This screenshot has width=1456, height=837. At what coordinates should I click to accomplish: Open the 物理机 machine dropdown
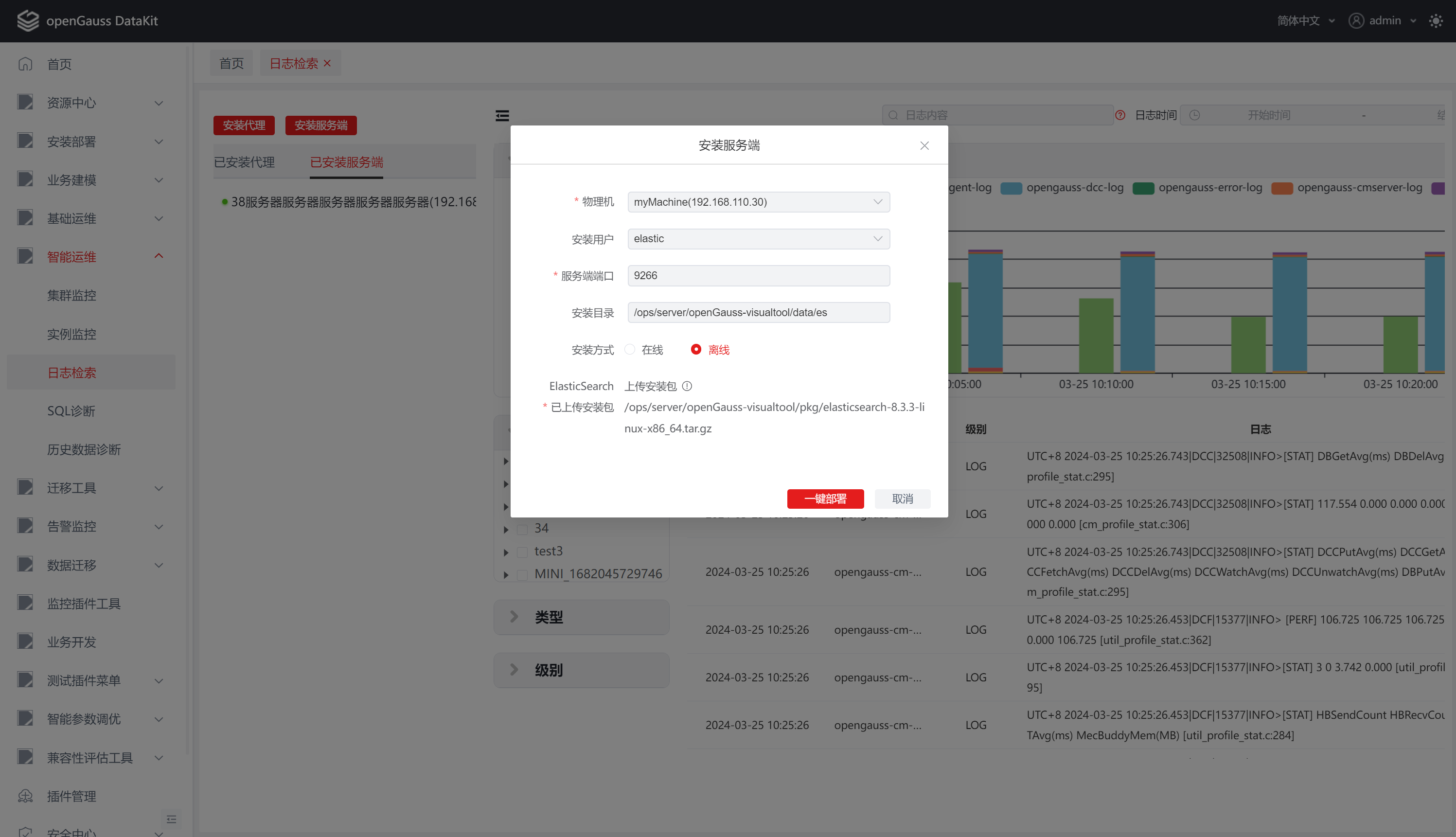[x=758, y=202]
